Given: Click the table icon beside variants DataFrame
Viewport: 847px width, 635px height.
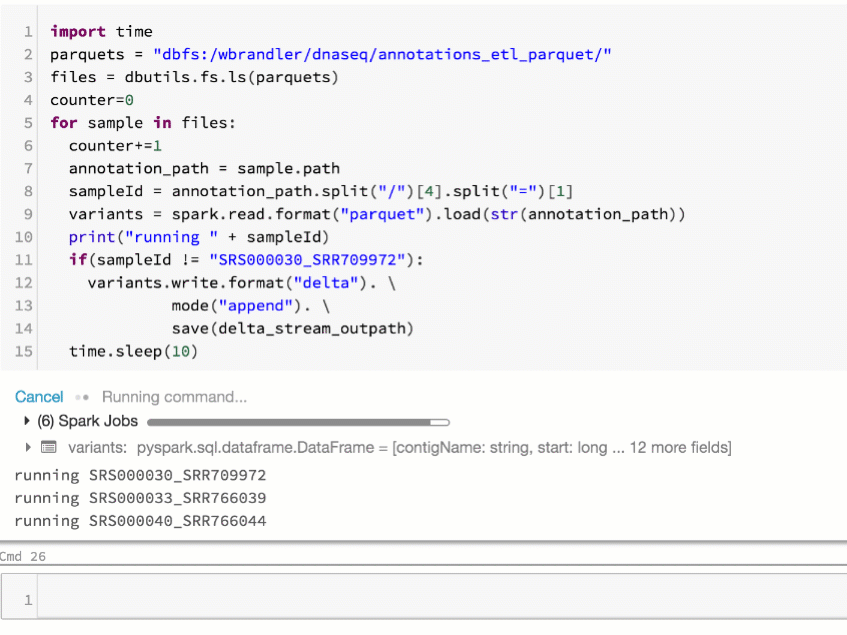Looking at the screenshot, I should tap(49, 447).
